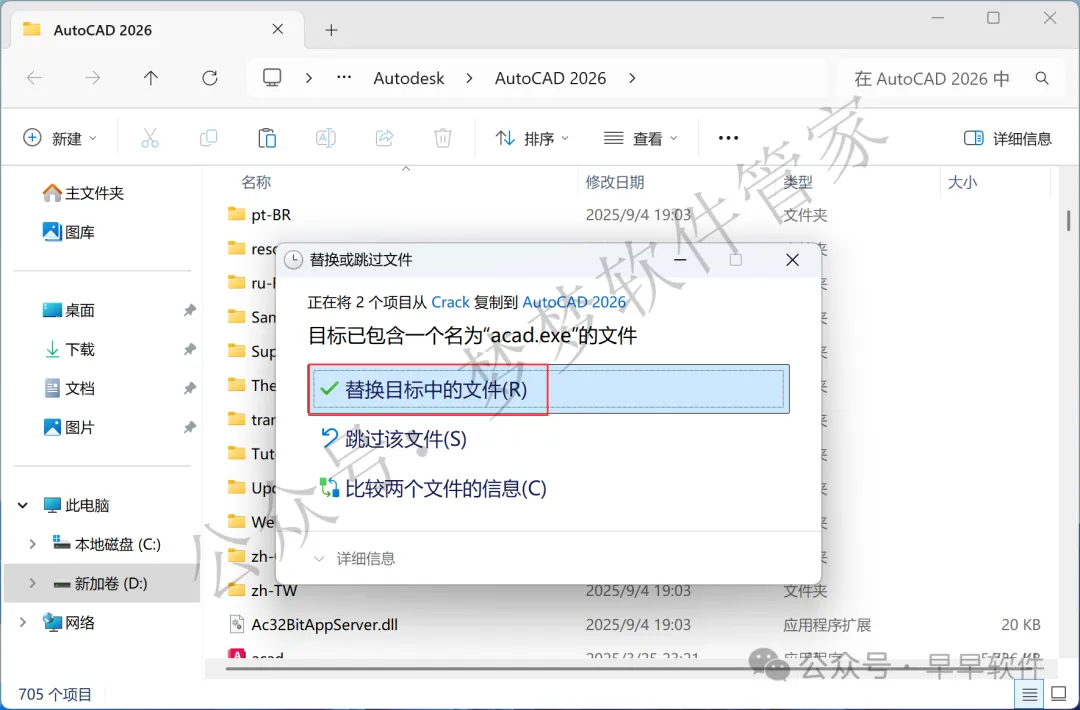Close the AutoCAD 2026 tab
The height and width of the screenshot is (710, 1080).
(278, 29)
